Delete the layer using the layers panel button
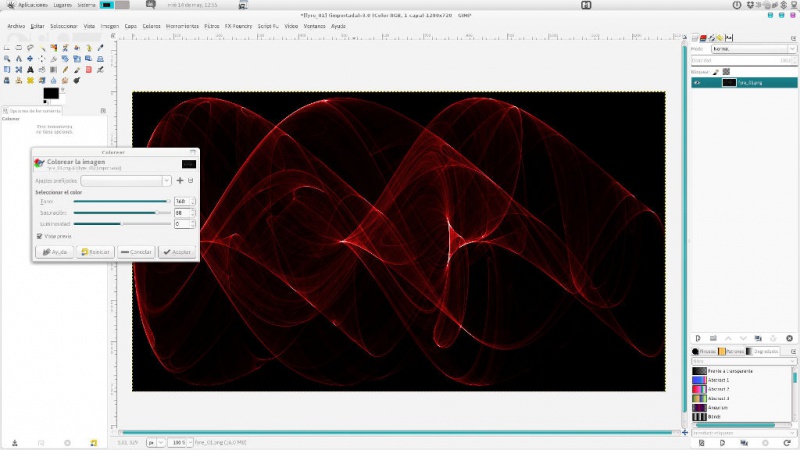 point(789,338)
